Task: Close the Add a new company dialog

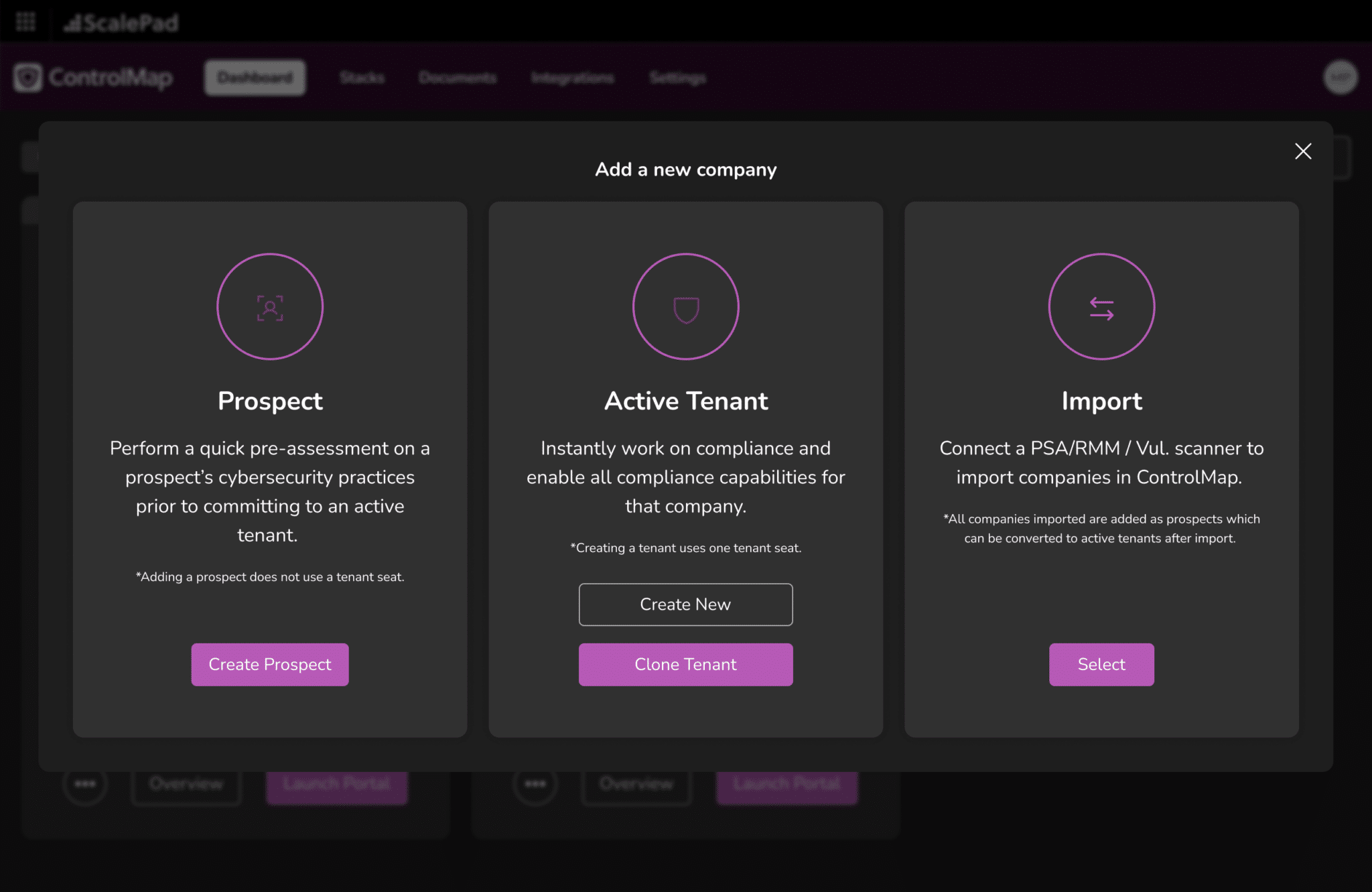Action: [1302, 151]
